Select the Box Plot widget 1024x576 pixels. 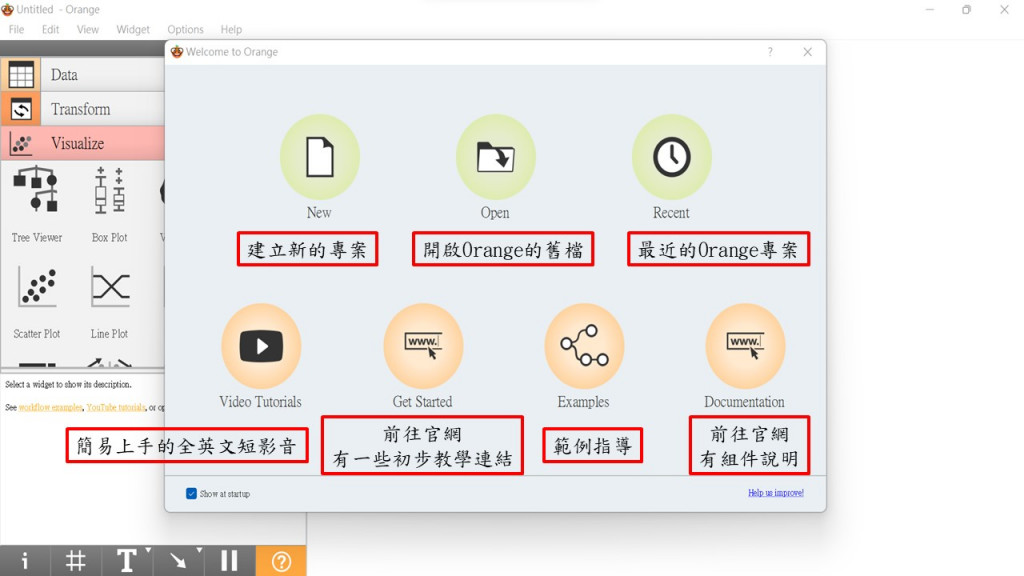pyautogui.click(x=109, y=204)
